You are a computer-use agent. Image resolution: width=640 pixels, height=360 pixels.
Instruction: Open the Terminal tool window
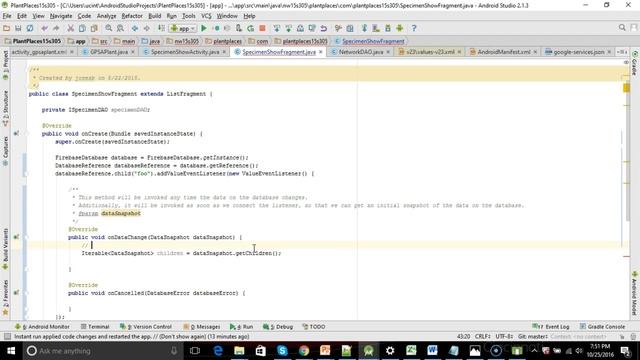click(95, 327)
